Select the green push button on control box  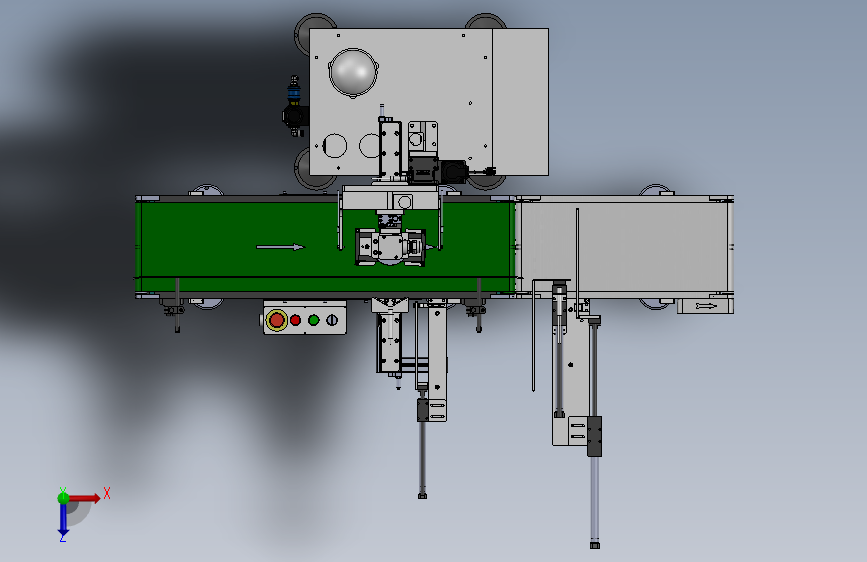(x=314, y=320)
